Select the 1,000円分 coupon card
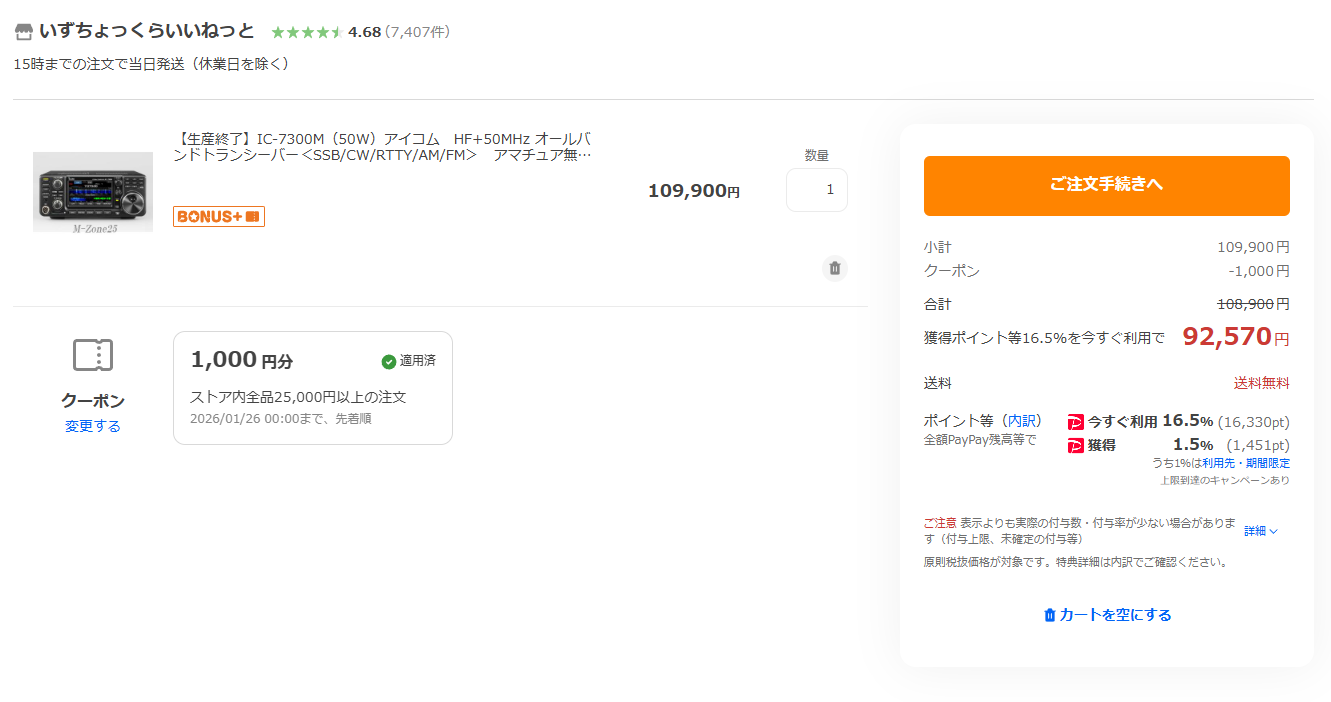Image resolution: width=1331 pixels, height=702 pixels. (312, 388)
